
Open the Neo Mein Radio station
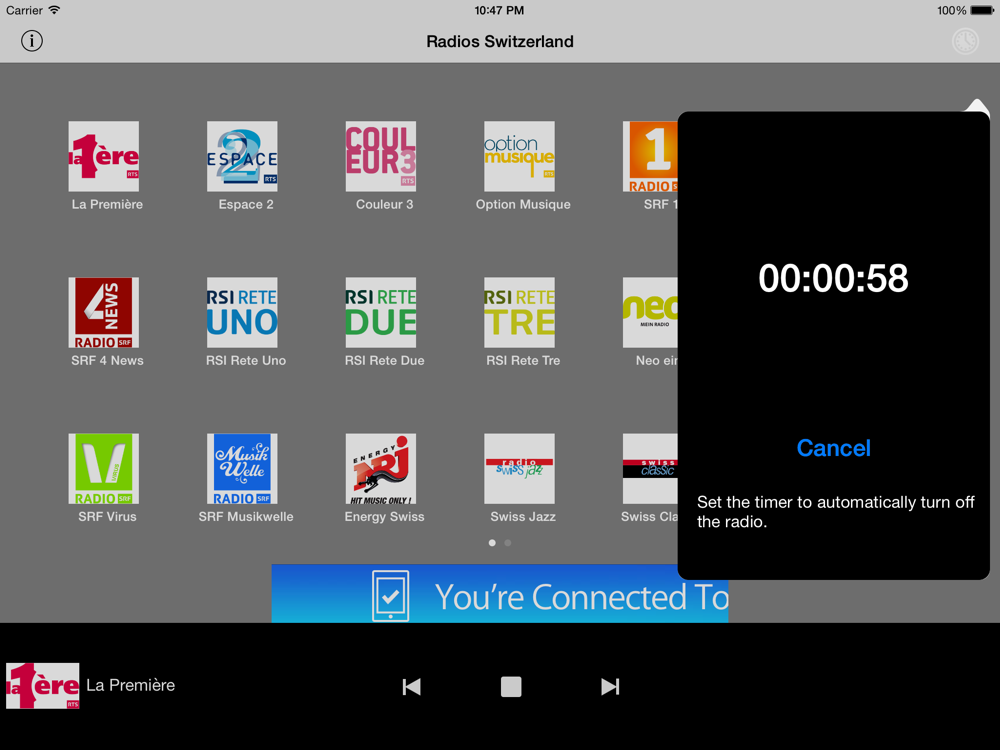tap(650, 312)
